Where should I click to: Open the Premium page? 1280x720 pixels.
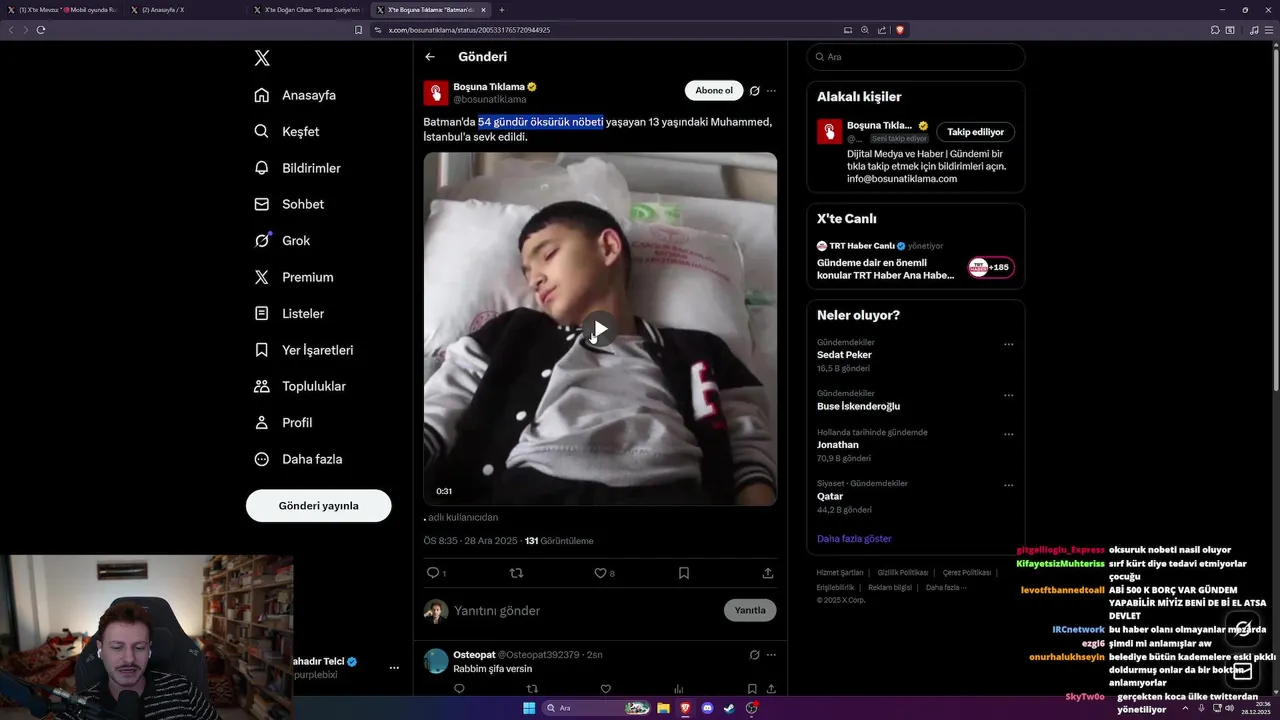pyautogui.click(x=294, y=277)
